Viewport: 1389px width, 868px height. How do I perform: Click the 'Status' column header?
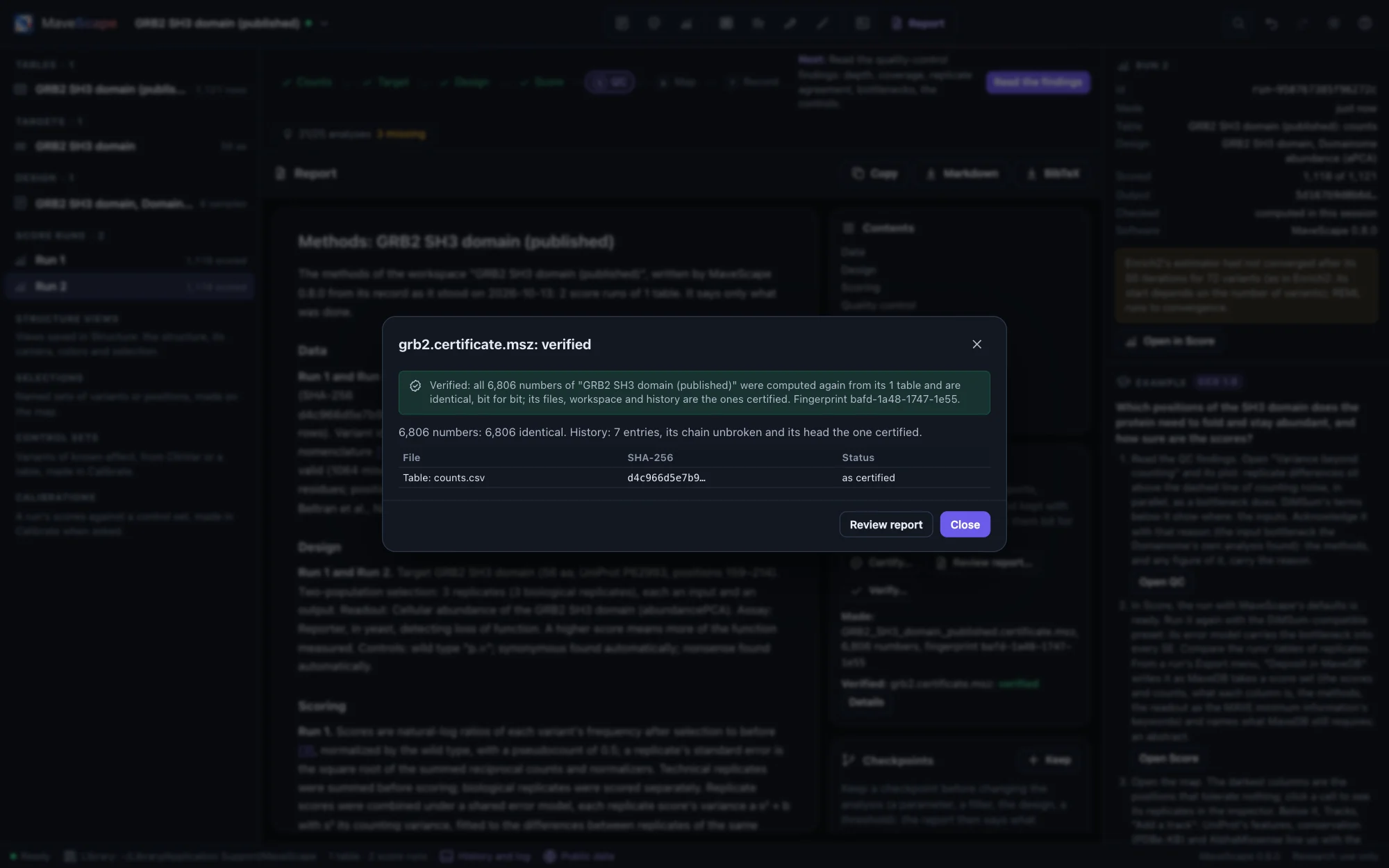[858, 458]
